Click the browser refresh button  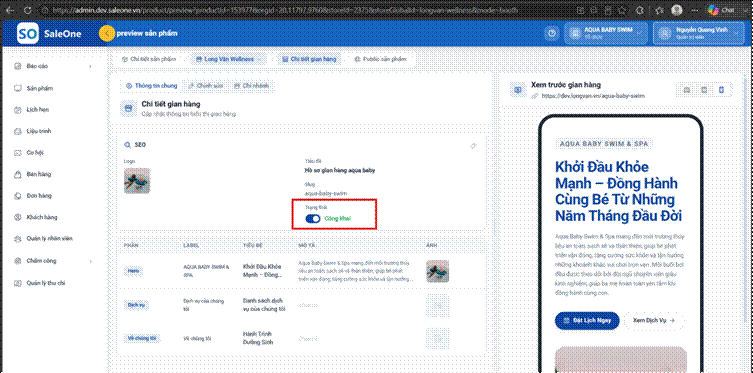click(x=28, y=10)
